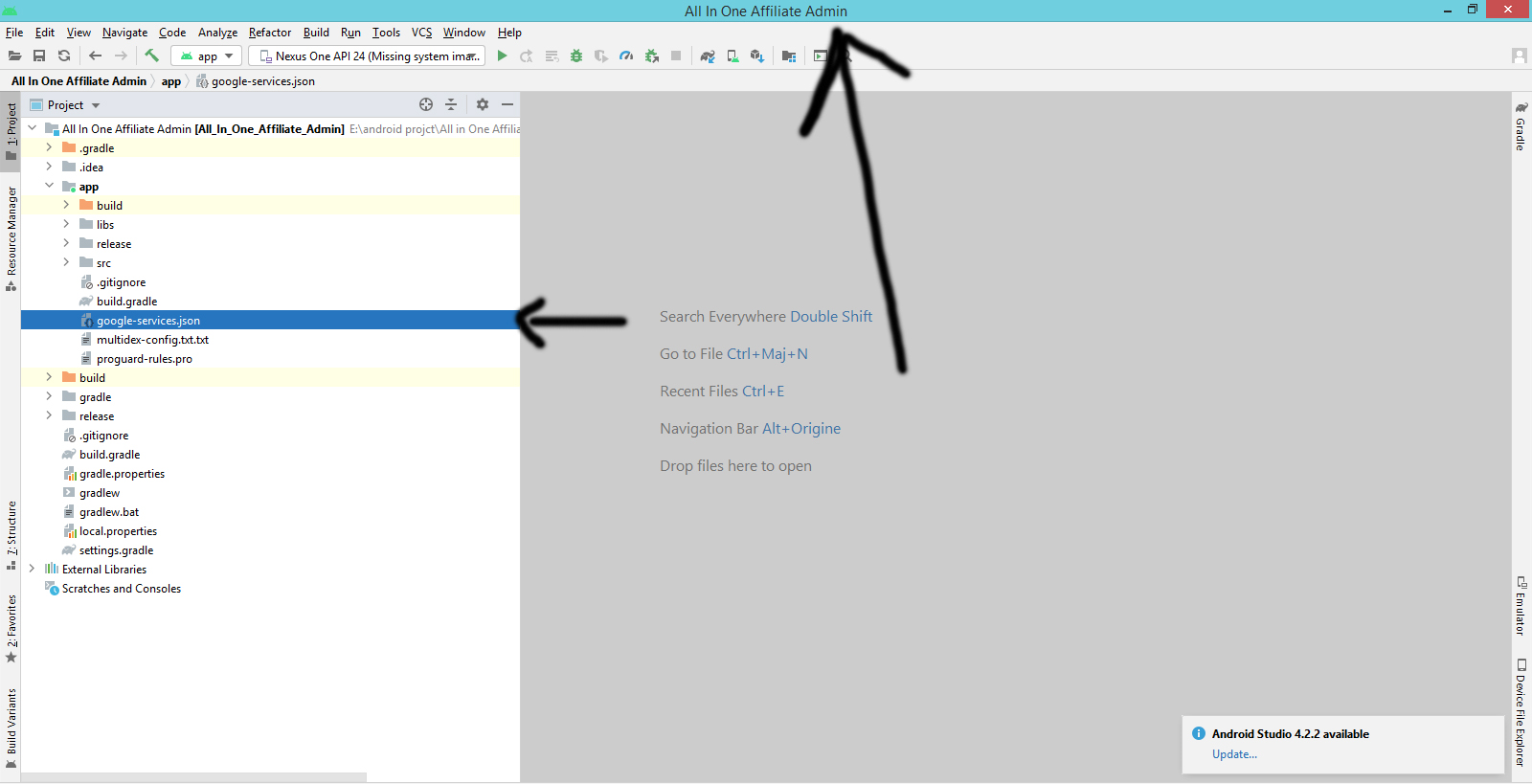Open the Tools menu
The image size is (1532, 784).
coord(387,33)
